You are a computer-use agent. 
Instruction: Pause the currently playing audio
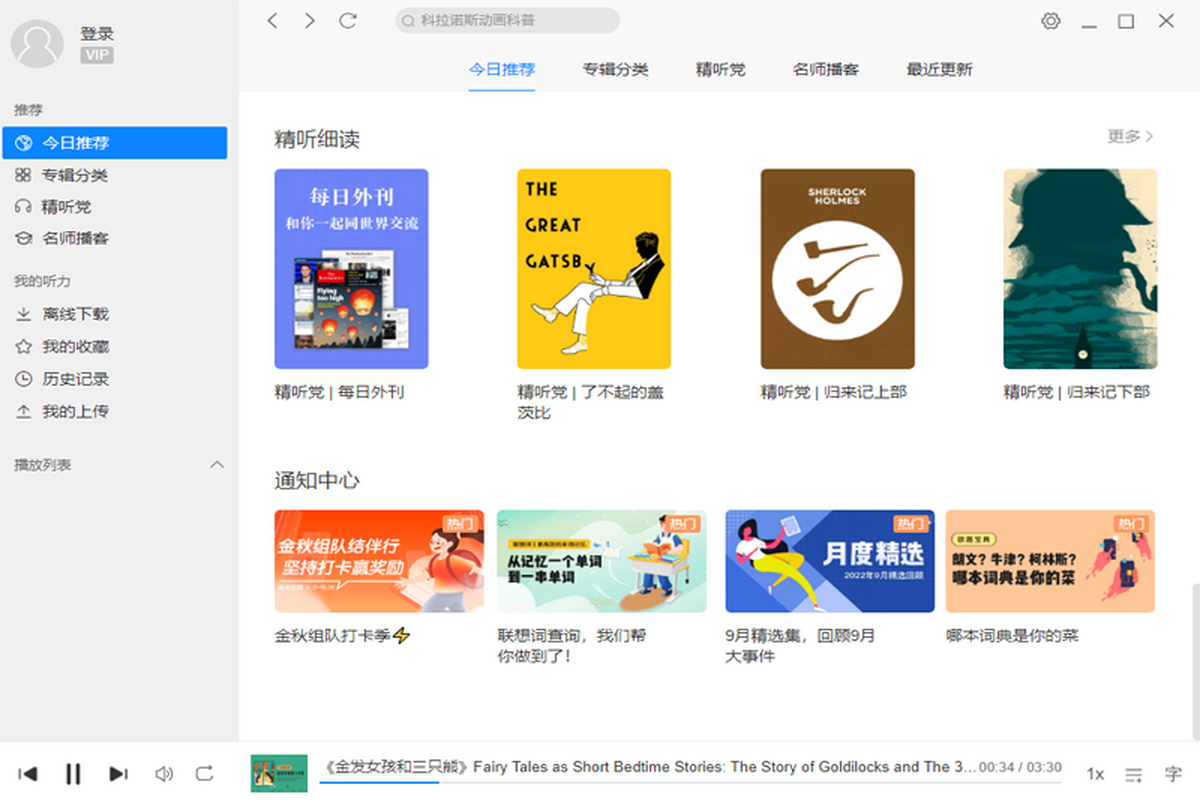pyautogui.click(x=73, y=773)
